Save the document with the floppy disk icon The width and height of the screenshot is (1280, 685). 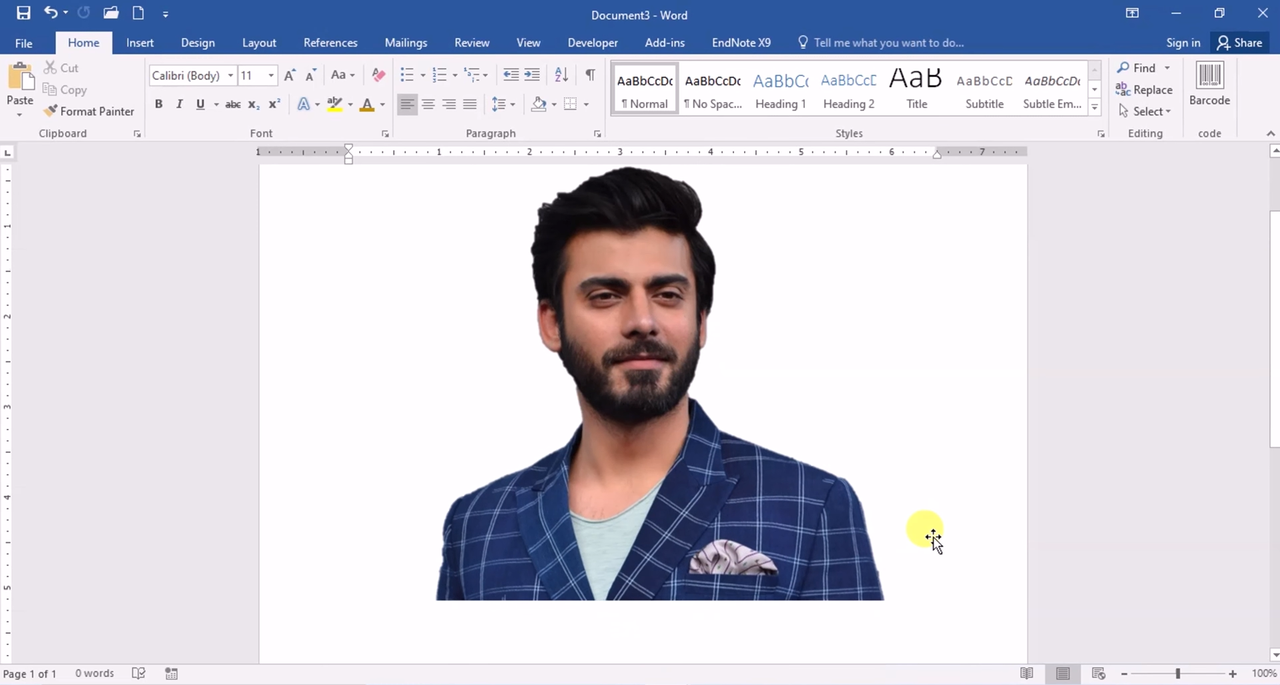[23, 13]
